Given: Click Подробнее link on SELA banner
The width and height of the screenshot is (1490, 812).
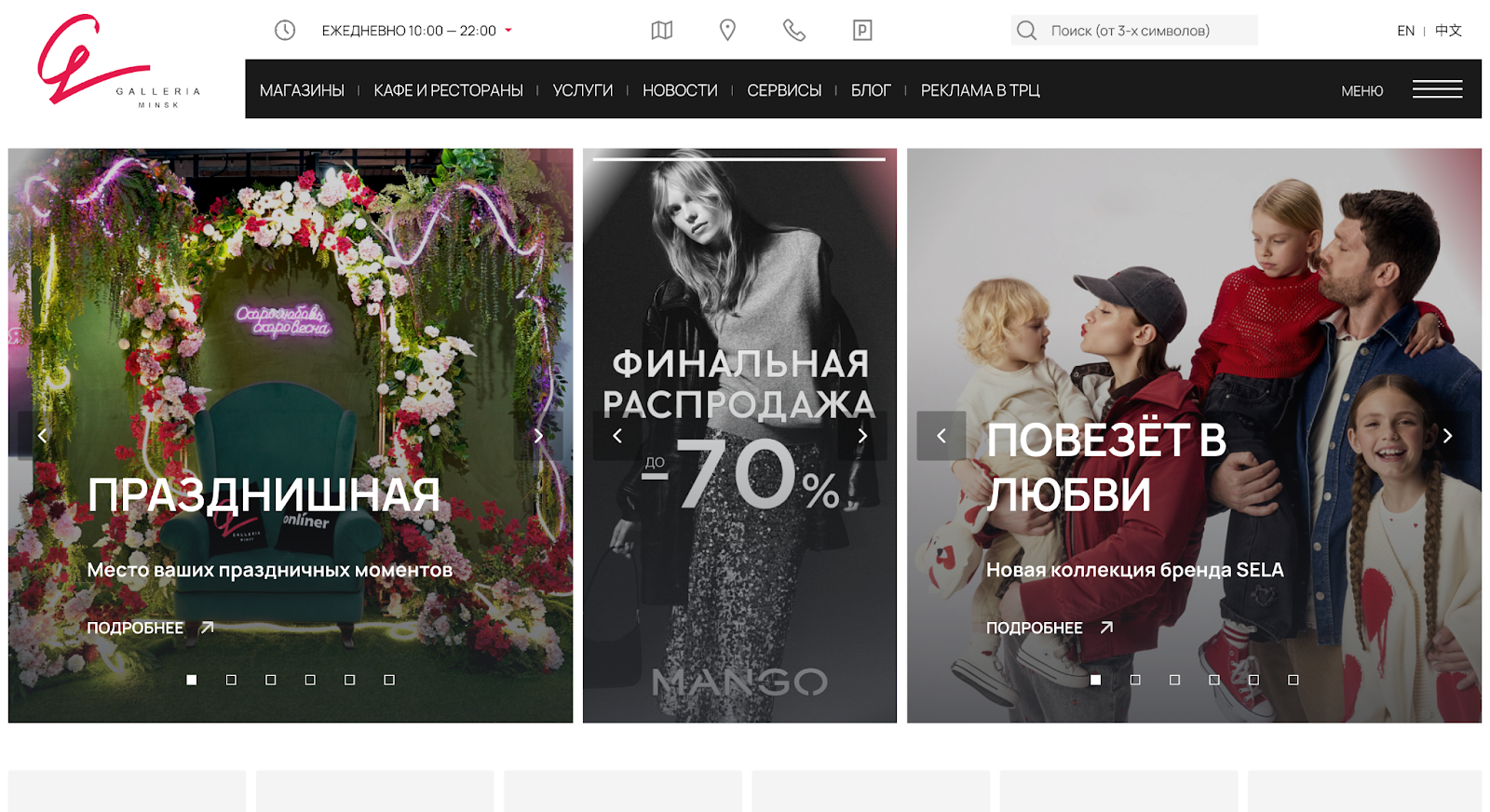Looking at the screenshot, I should point(1035,628).
